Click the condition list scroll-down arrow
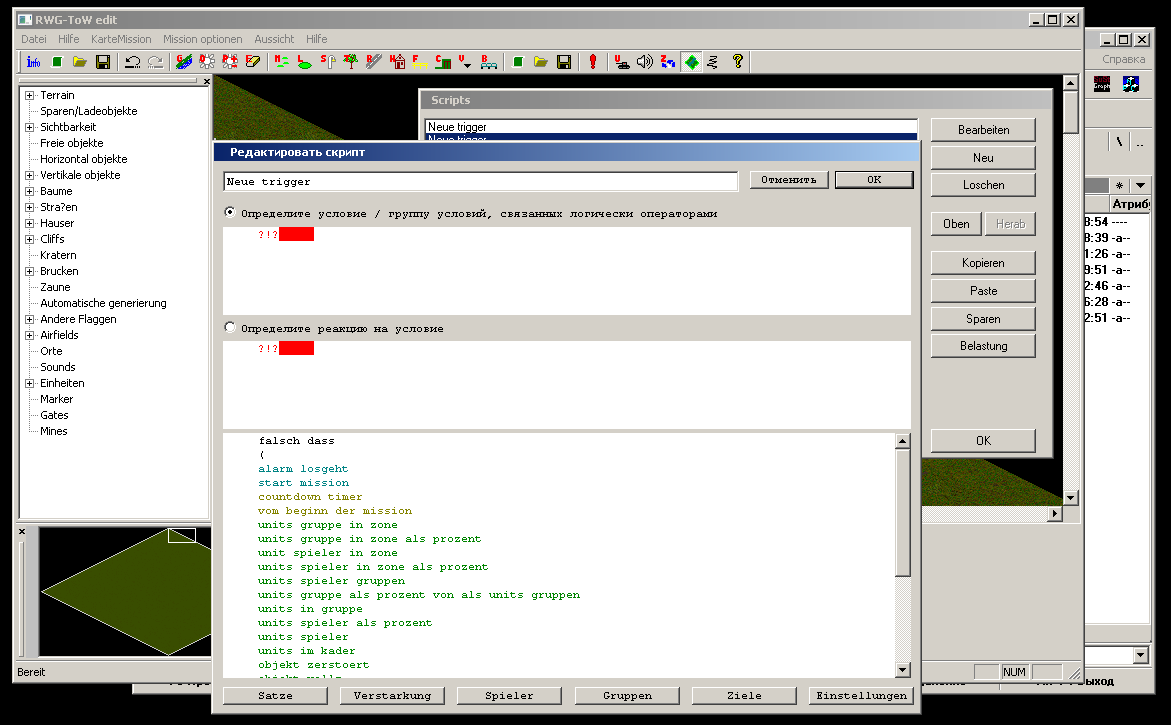 [903, 670]
